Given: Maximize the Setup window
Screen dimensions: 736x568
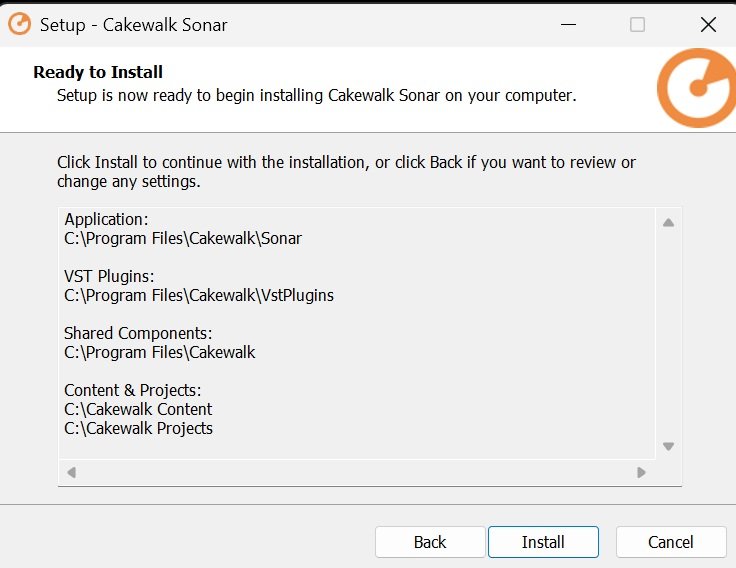Looking at the screenshot, I should 637,25.
